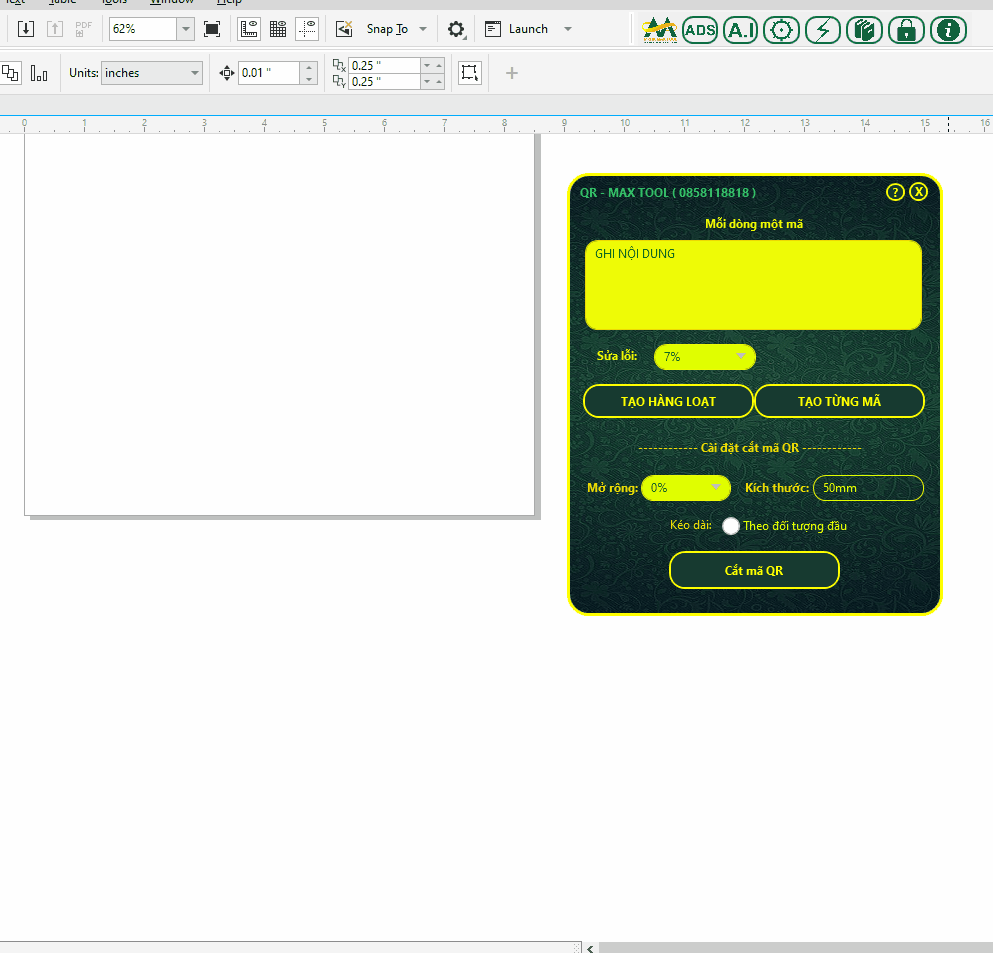Enable the 'Theo đối tượng đầu' option

click(731, 526)
